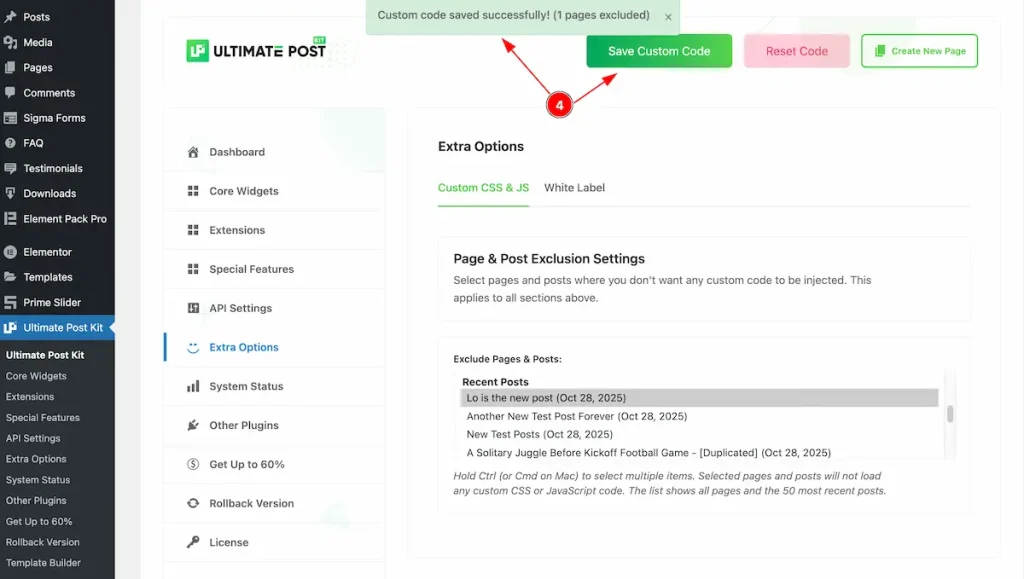Click the Create New Page button

[x=919, y=51]
